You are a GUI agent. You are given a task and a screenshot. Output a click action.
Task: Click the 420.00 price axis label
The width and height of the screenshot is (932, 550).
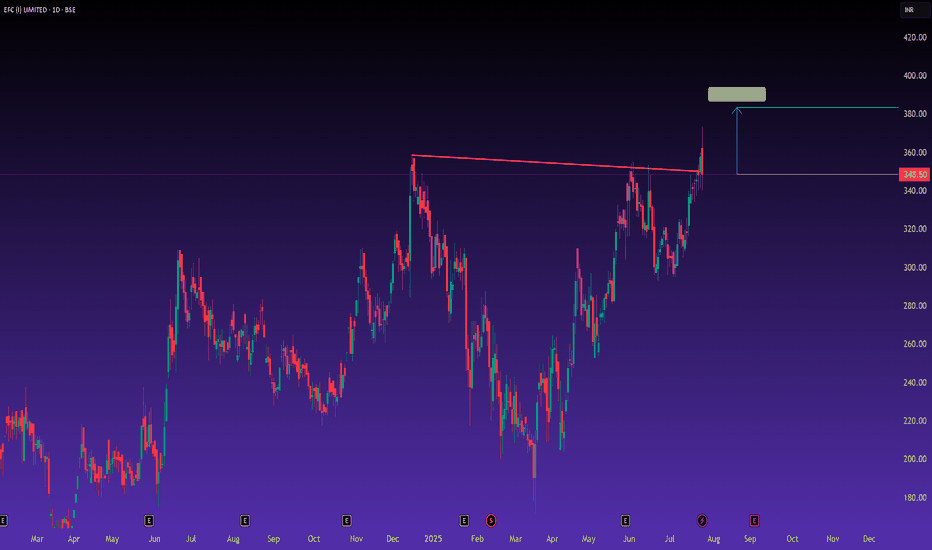(x=915, y=37)
